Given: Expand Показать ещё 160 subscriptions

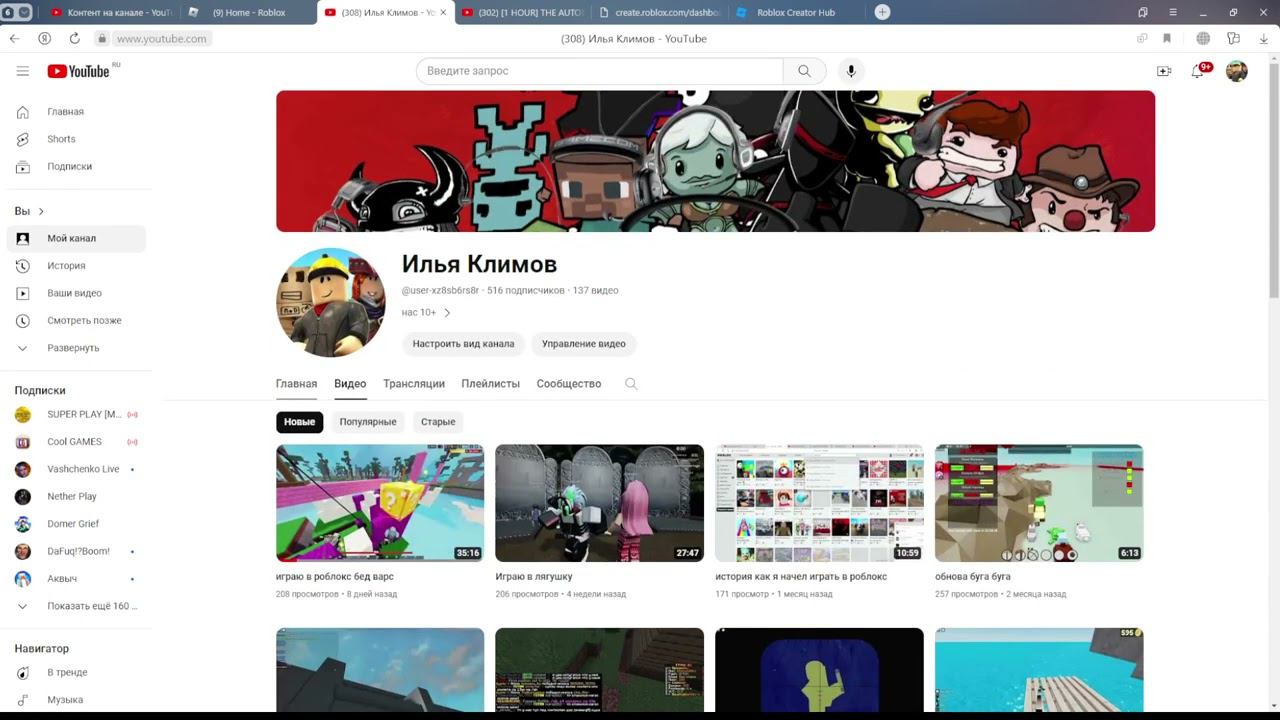Looking at the screenshot, I should 76,606.
